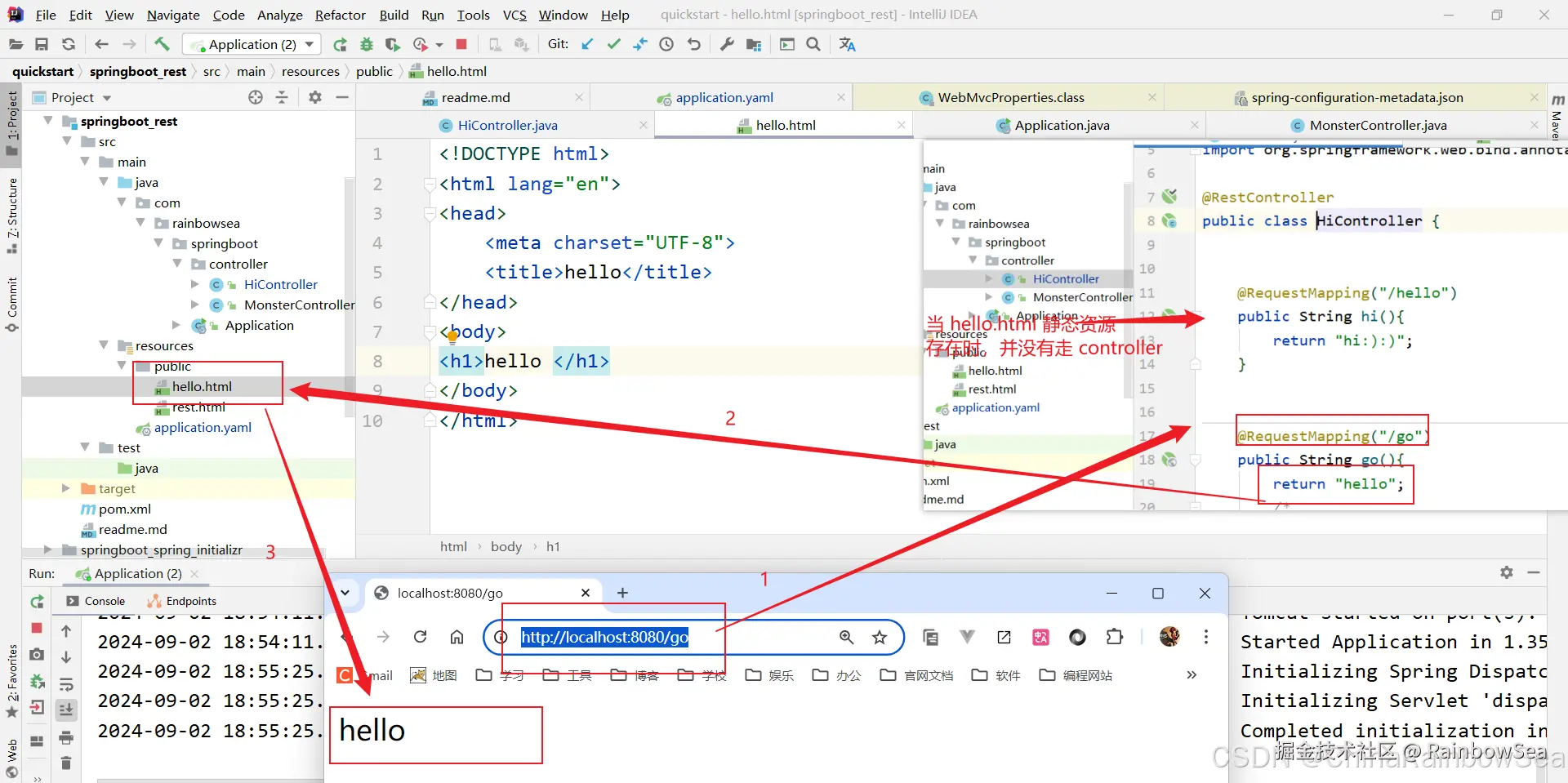The width and height of the screenshot is (1568, 783).
Task: Clear console with the trash icon
Action: tap(66, 763)
